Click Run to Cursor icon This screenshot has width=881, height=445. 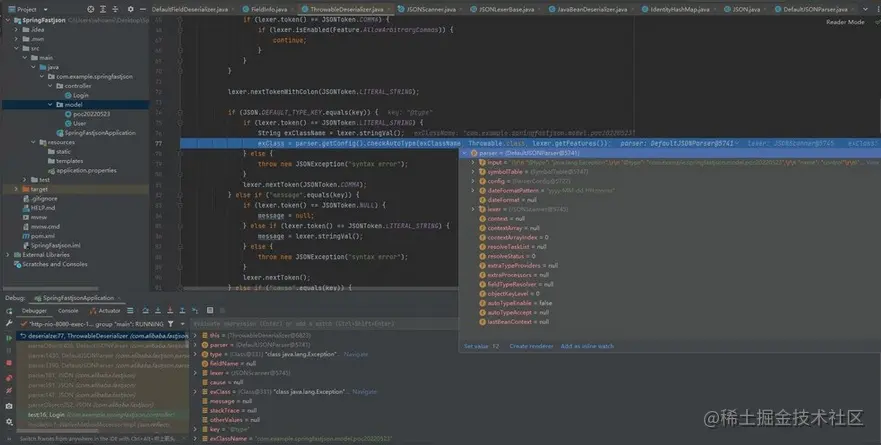[x=195, y=310]
